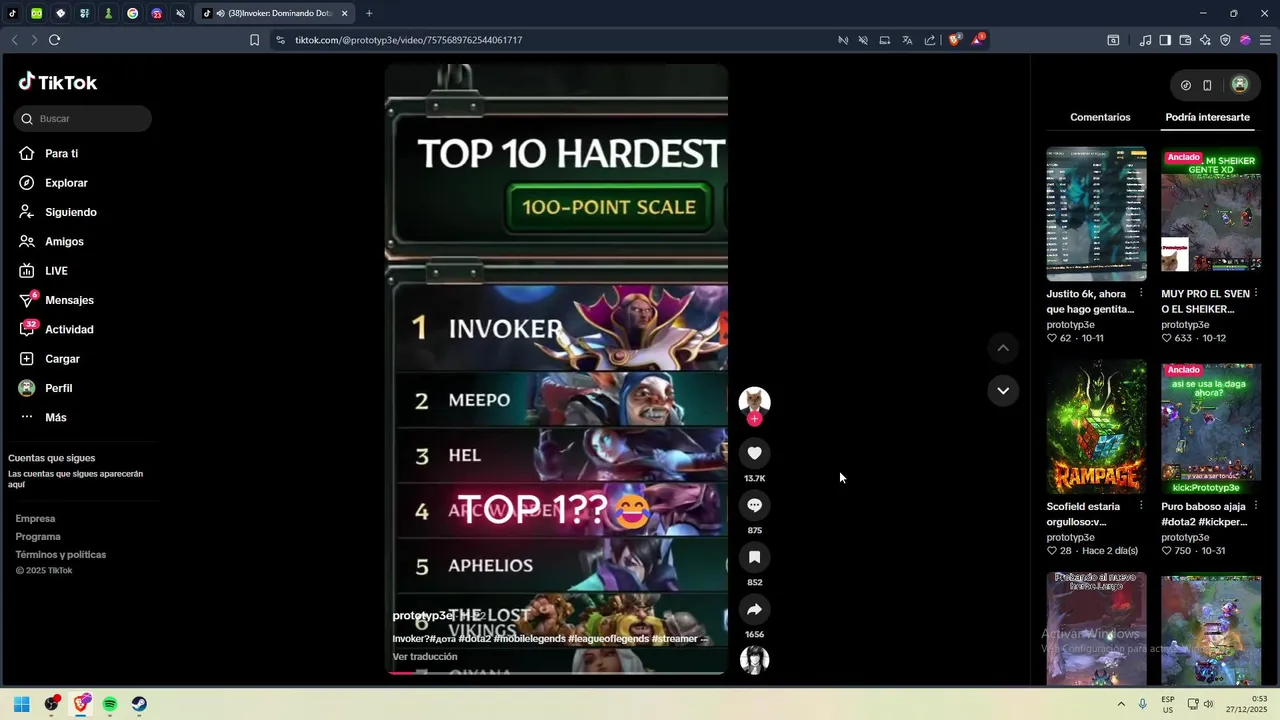Click Ver traducción under the caption
Screen dimensions: 1280x720
(425, 657)
